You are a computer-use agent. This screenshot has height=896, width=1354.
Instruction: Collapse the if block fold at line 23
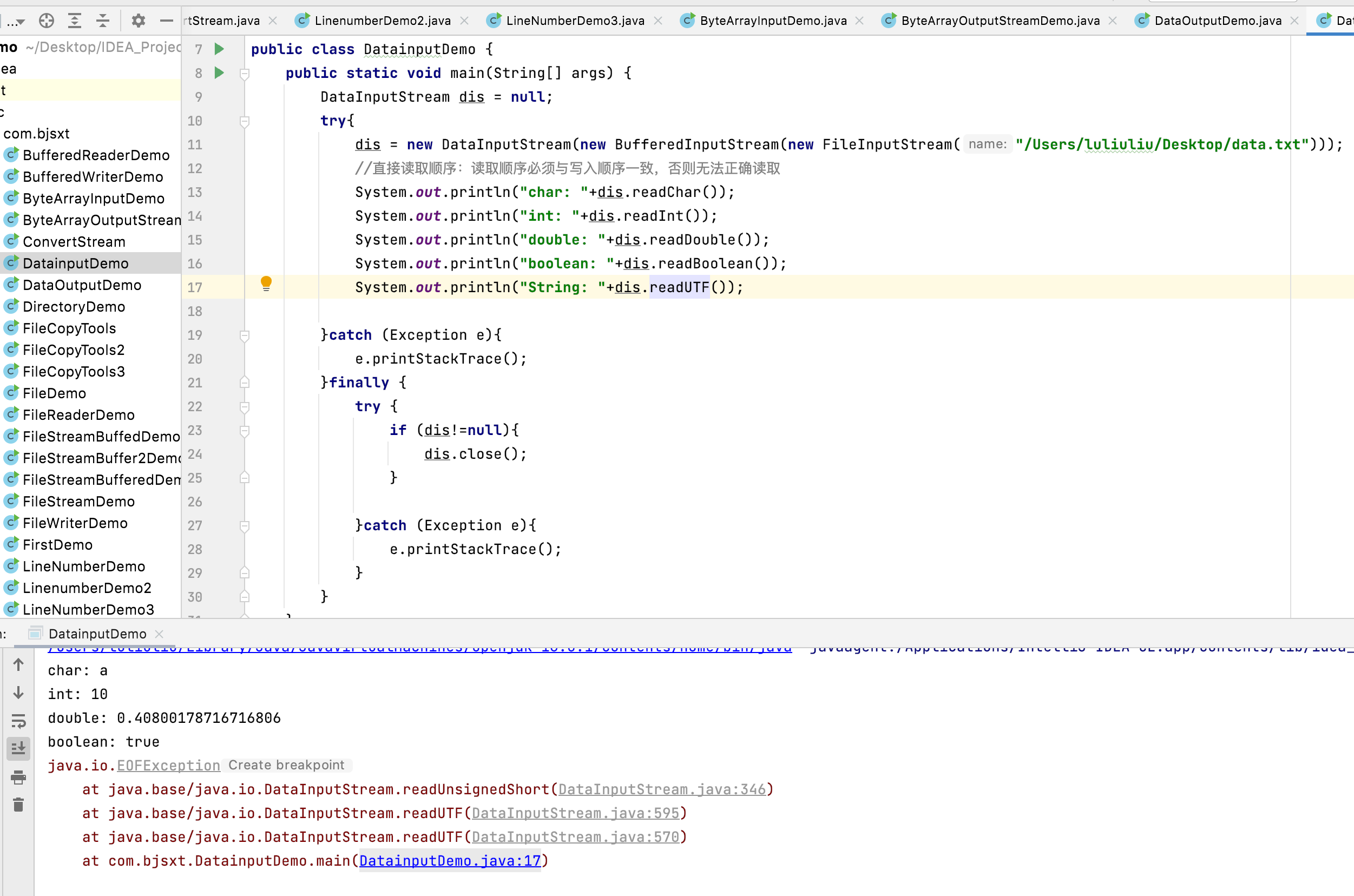[245, 431]
